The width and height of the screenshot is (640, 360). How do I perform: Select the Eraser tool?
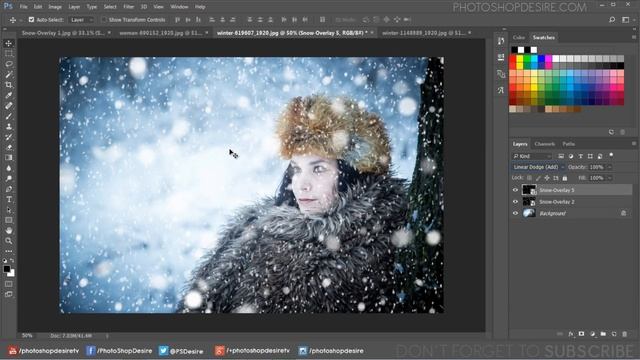9,147
